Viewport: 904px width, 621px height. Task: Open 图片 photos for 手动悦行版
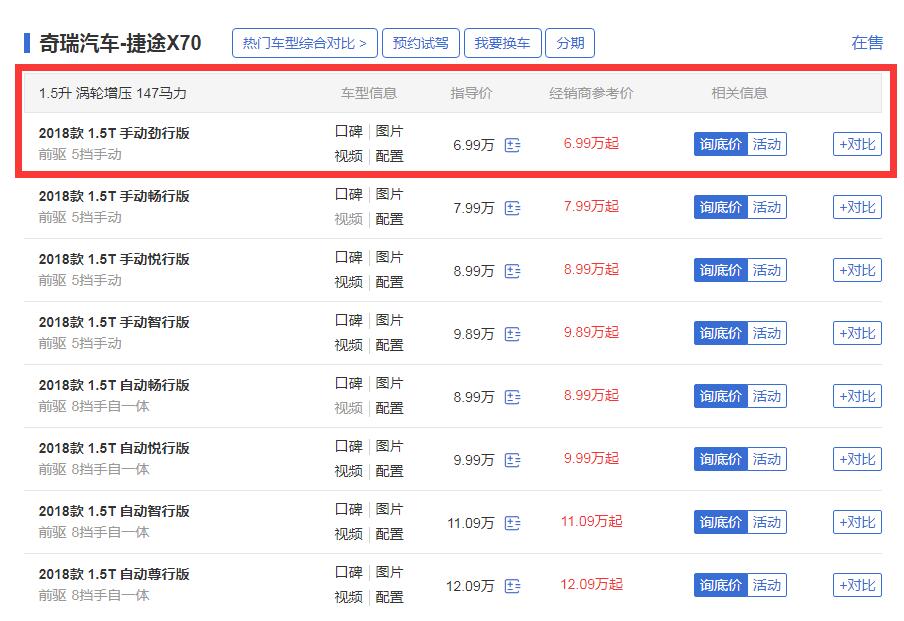(389, 257)
